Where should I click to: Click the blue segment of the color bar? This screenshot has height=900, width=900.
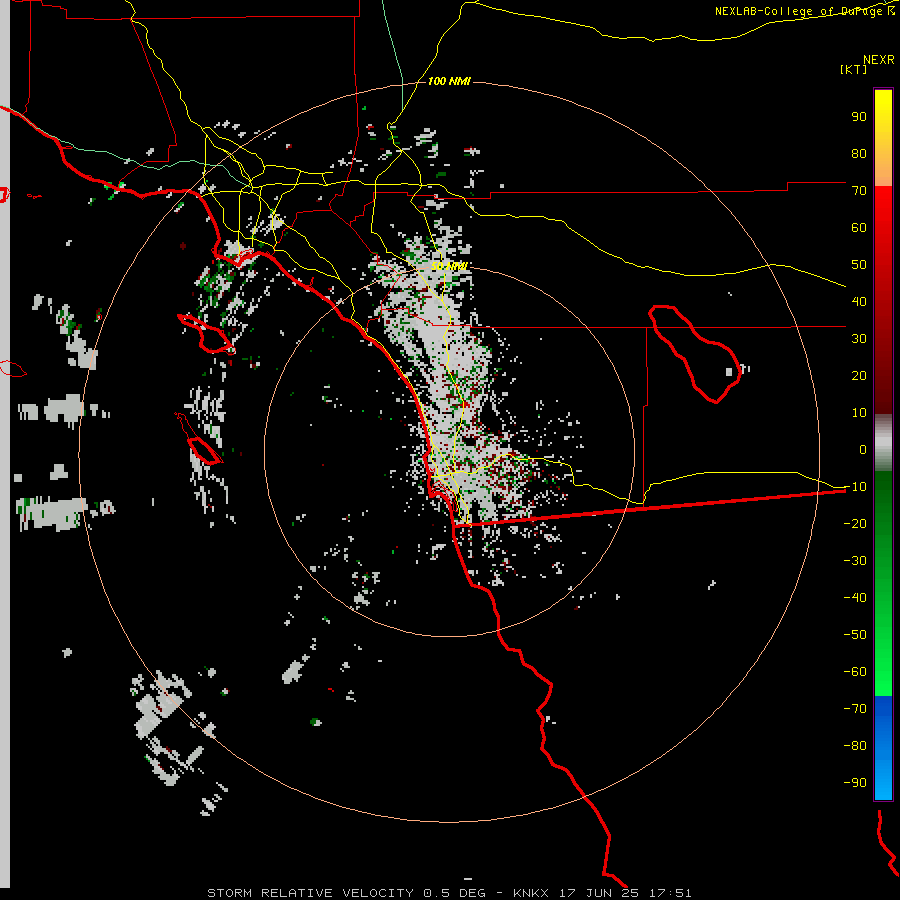pos(883,748)
